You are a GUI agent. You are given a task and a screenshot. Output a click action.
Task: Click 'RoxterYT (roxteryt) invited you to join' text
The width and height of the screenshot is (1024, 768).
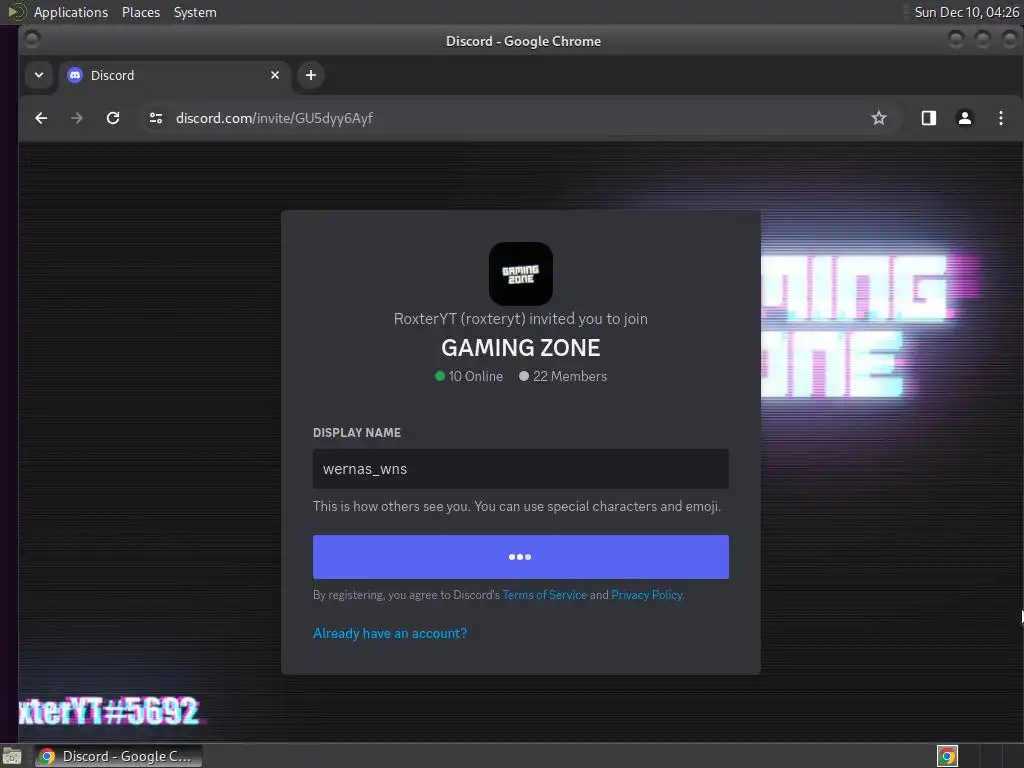pyautogui.click(x=520, y=319)
